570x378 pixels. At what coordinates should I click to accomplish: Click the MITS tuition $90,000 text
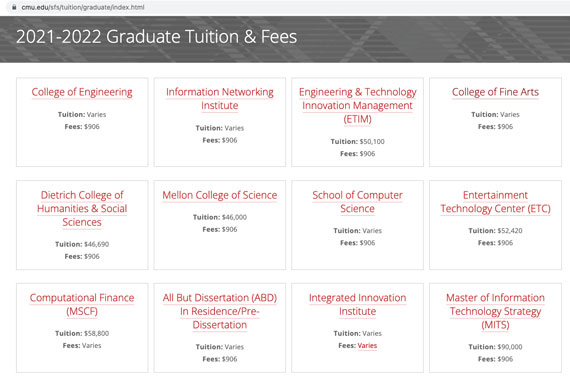[x=510, y=347]
